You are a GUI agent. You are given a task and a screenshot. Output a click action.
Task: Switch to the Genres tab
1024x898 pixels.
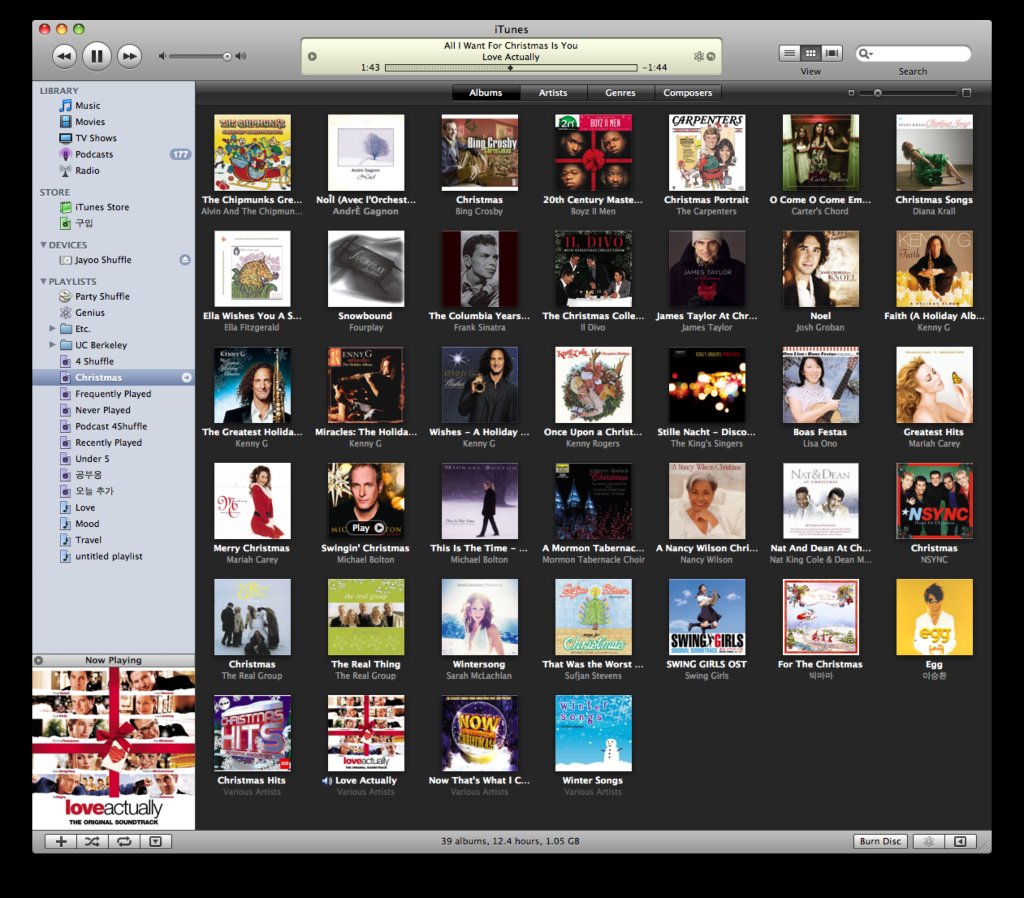(x=620, y=93)
